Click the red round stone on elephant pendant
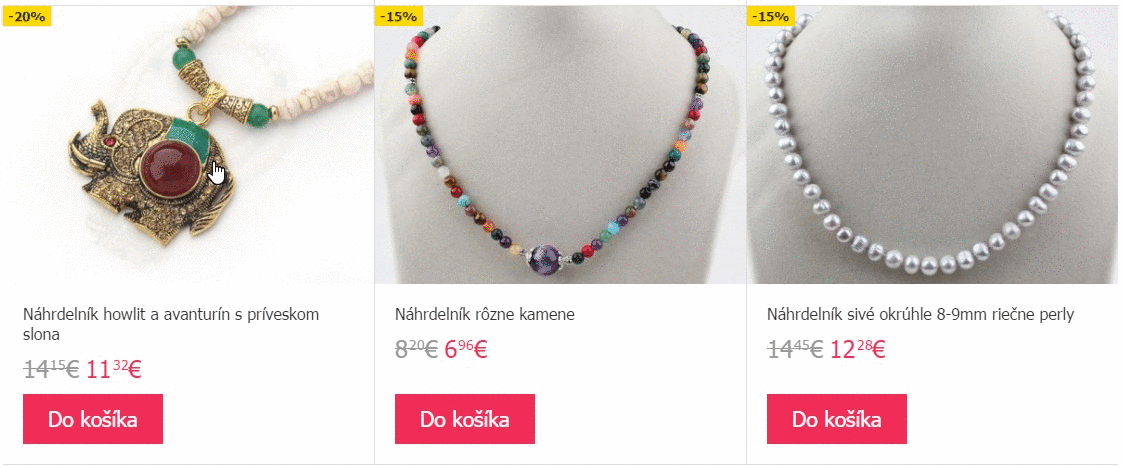1123x467 pixels. pos(170,170)
